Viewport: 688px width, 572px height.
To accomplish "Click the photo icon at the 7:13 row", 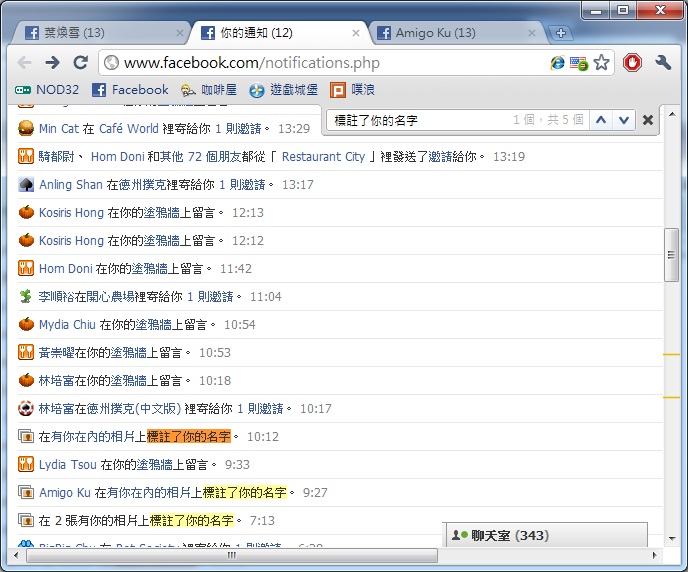I will [x=26, y=520].
